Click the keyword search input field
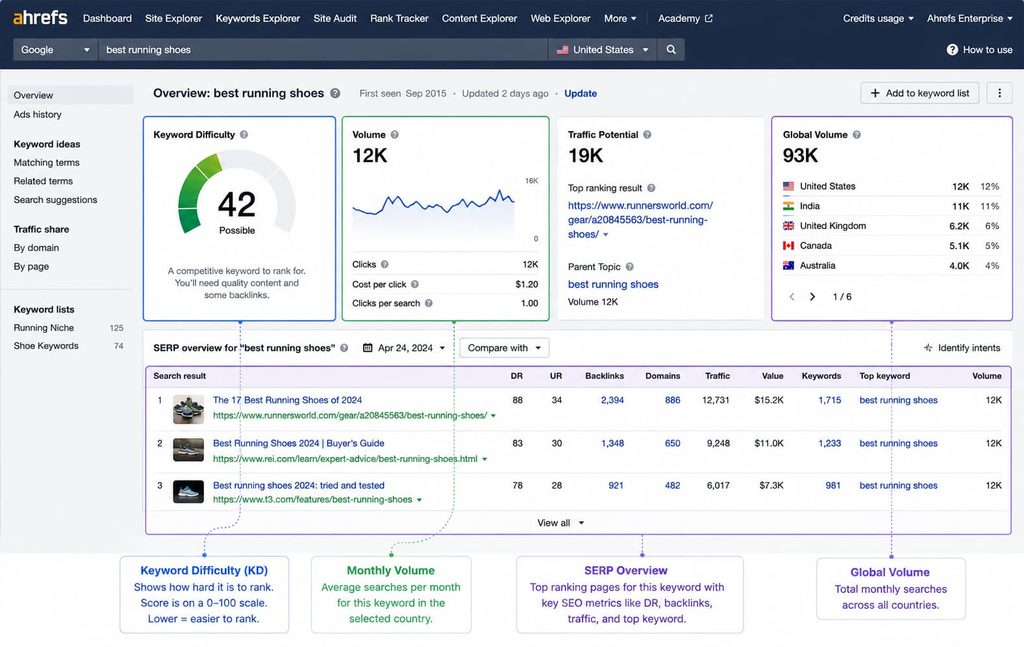This screenshot has width=1024, height=647. (x=323, y=50)
